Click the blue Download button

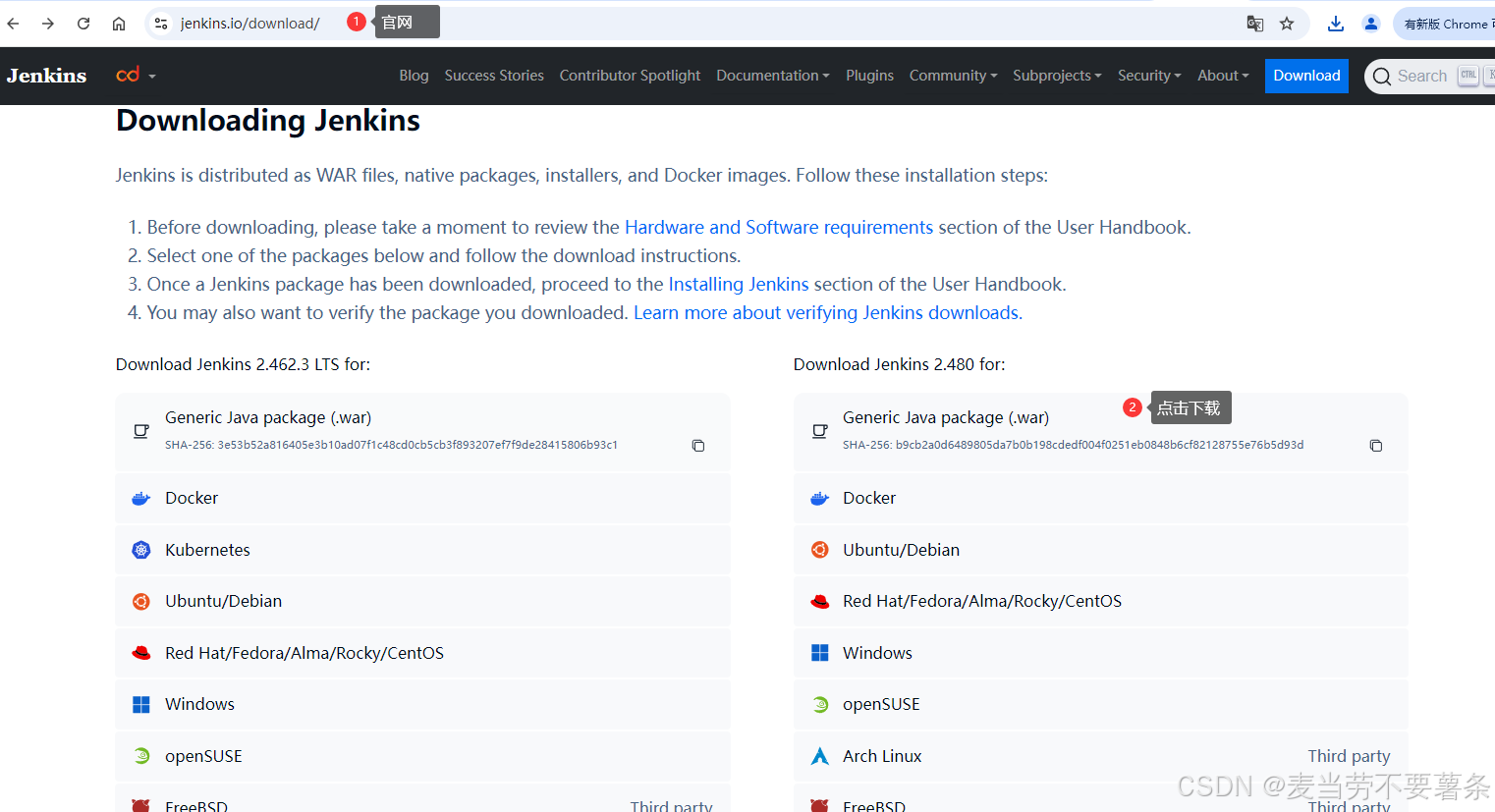point(1306,76)
